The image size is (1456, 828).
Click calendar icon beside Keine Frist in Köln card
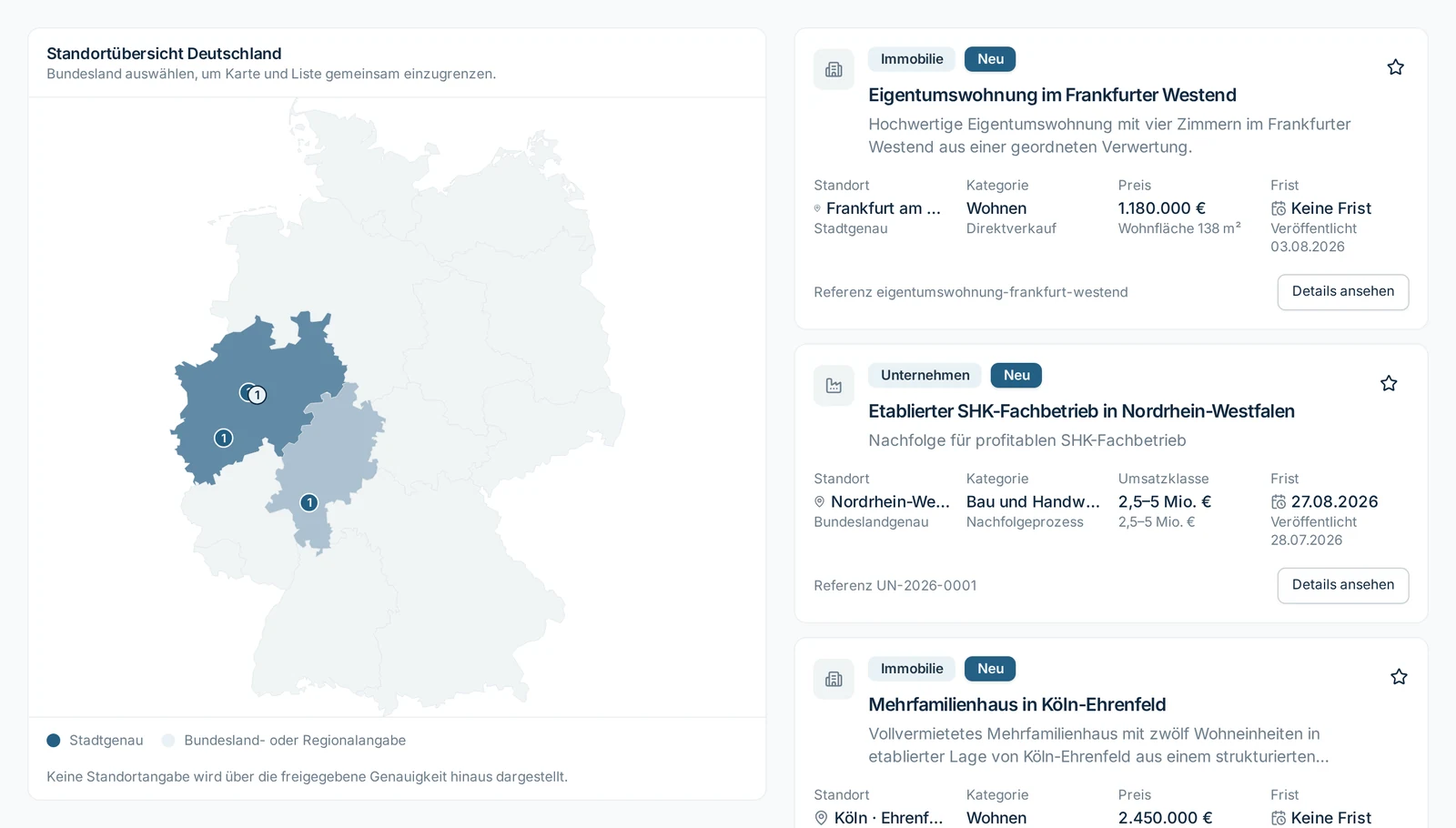[x=1279, y=818]
